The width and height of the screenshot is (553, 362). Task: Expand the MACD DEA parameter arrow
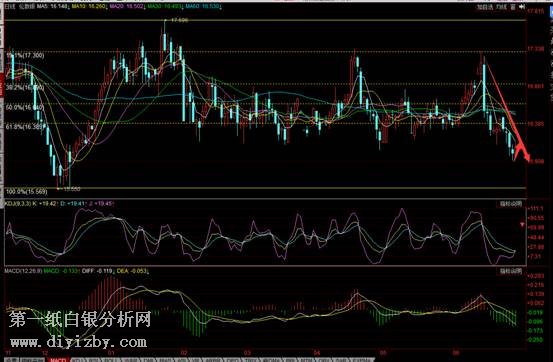click(148, 271)
